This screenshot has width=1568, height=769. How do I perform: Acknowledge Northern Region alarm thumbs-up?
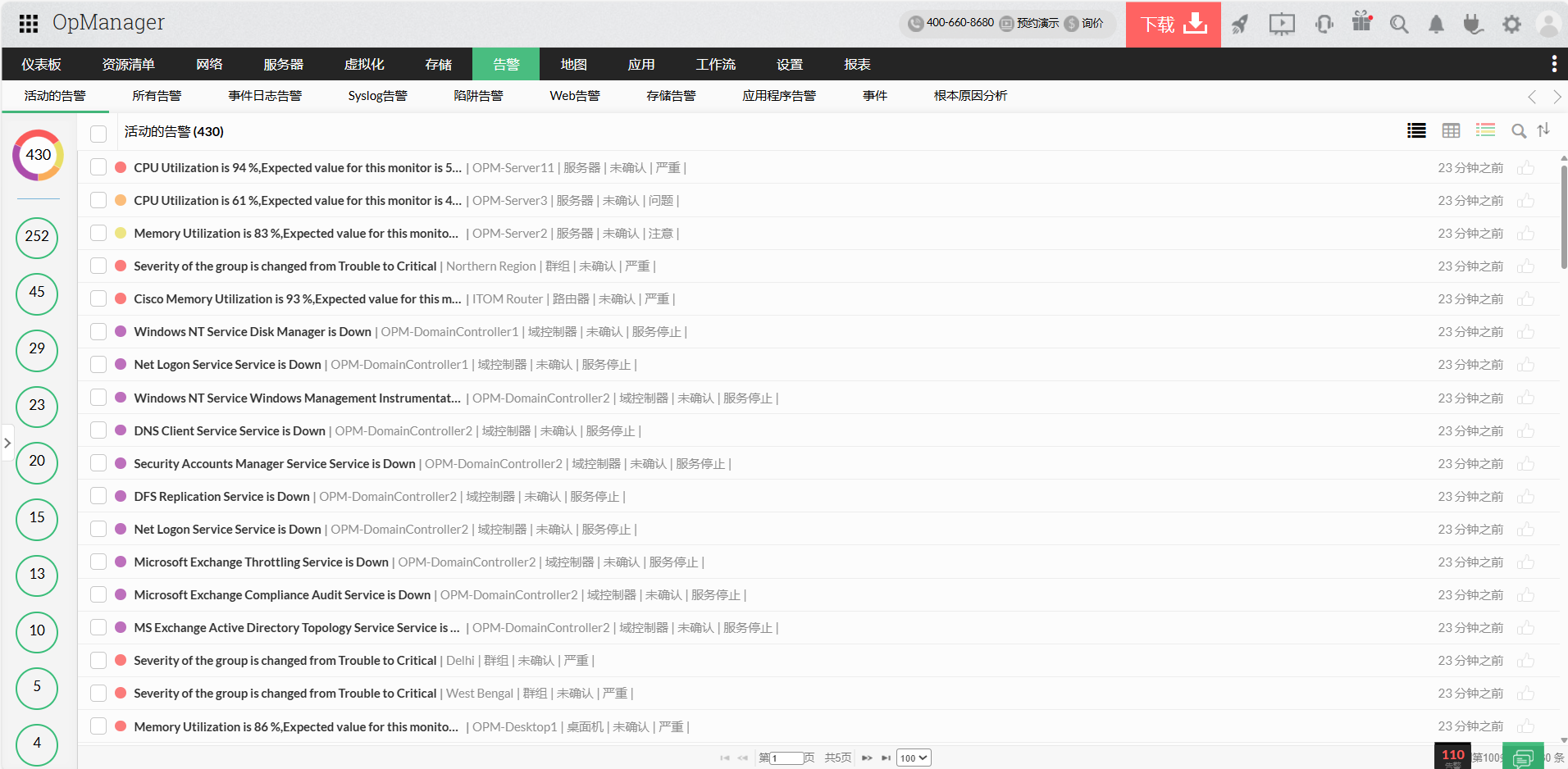pyautogui.click(x=1525, y=266)
